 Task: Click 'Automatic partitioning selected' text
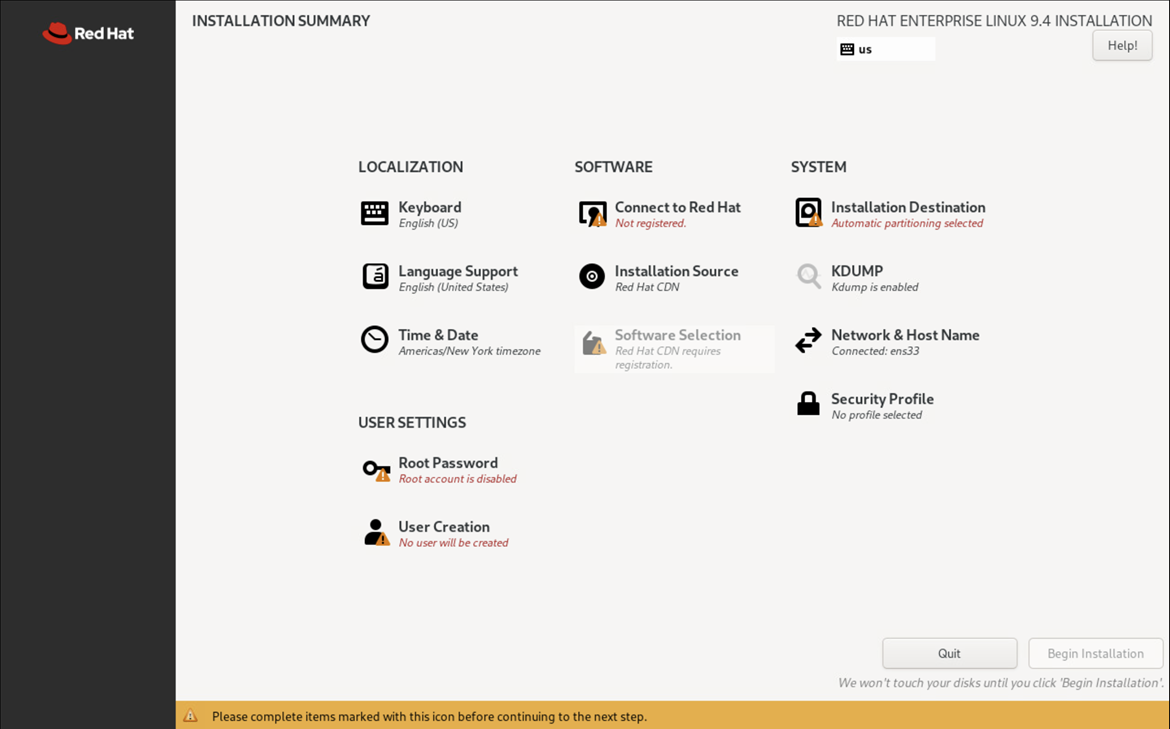click(x=907, y=223)
